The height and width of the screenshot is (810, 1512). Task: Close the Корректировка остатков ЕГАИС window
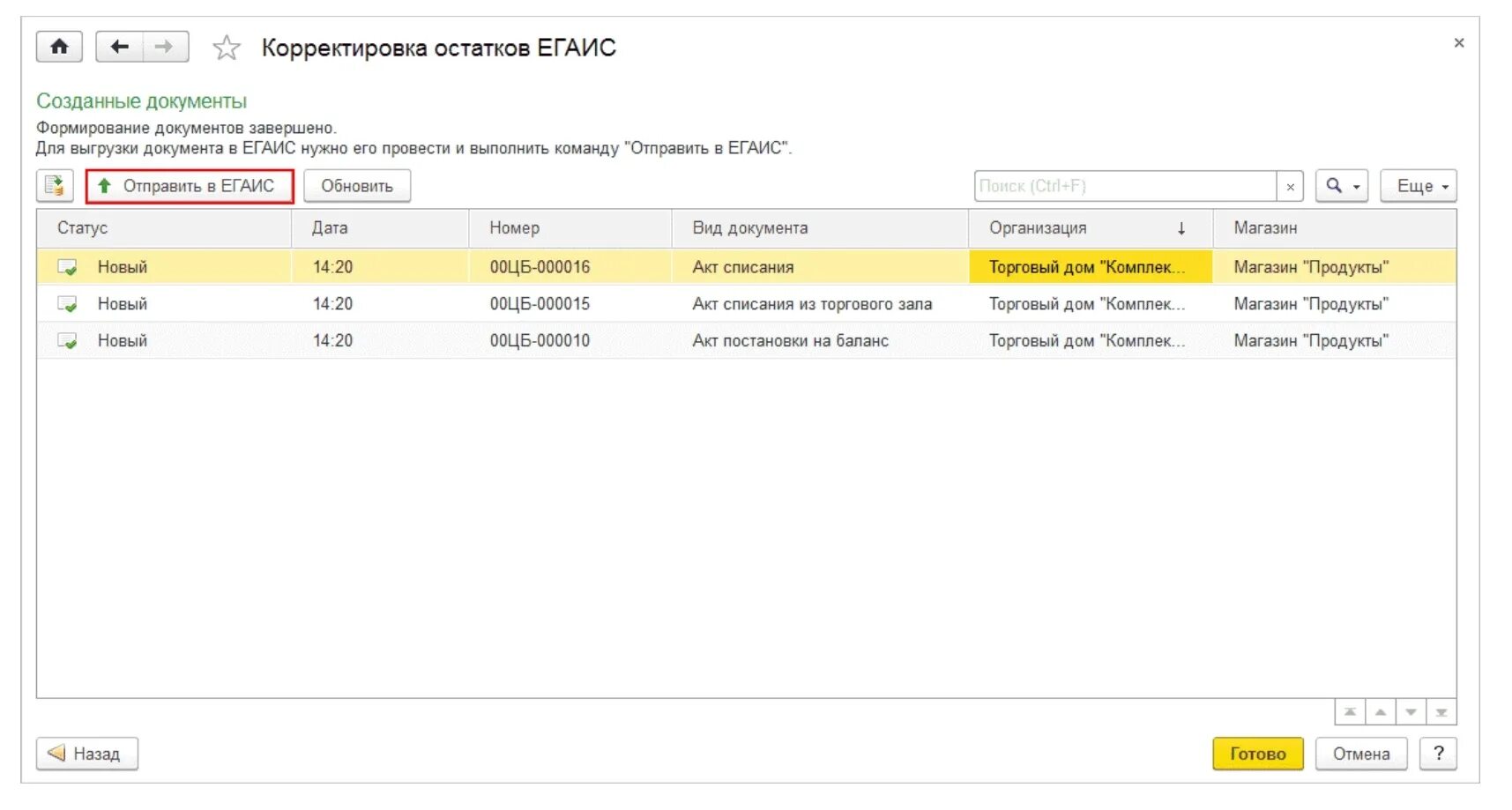pos(1459,42)
